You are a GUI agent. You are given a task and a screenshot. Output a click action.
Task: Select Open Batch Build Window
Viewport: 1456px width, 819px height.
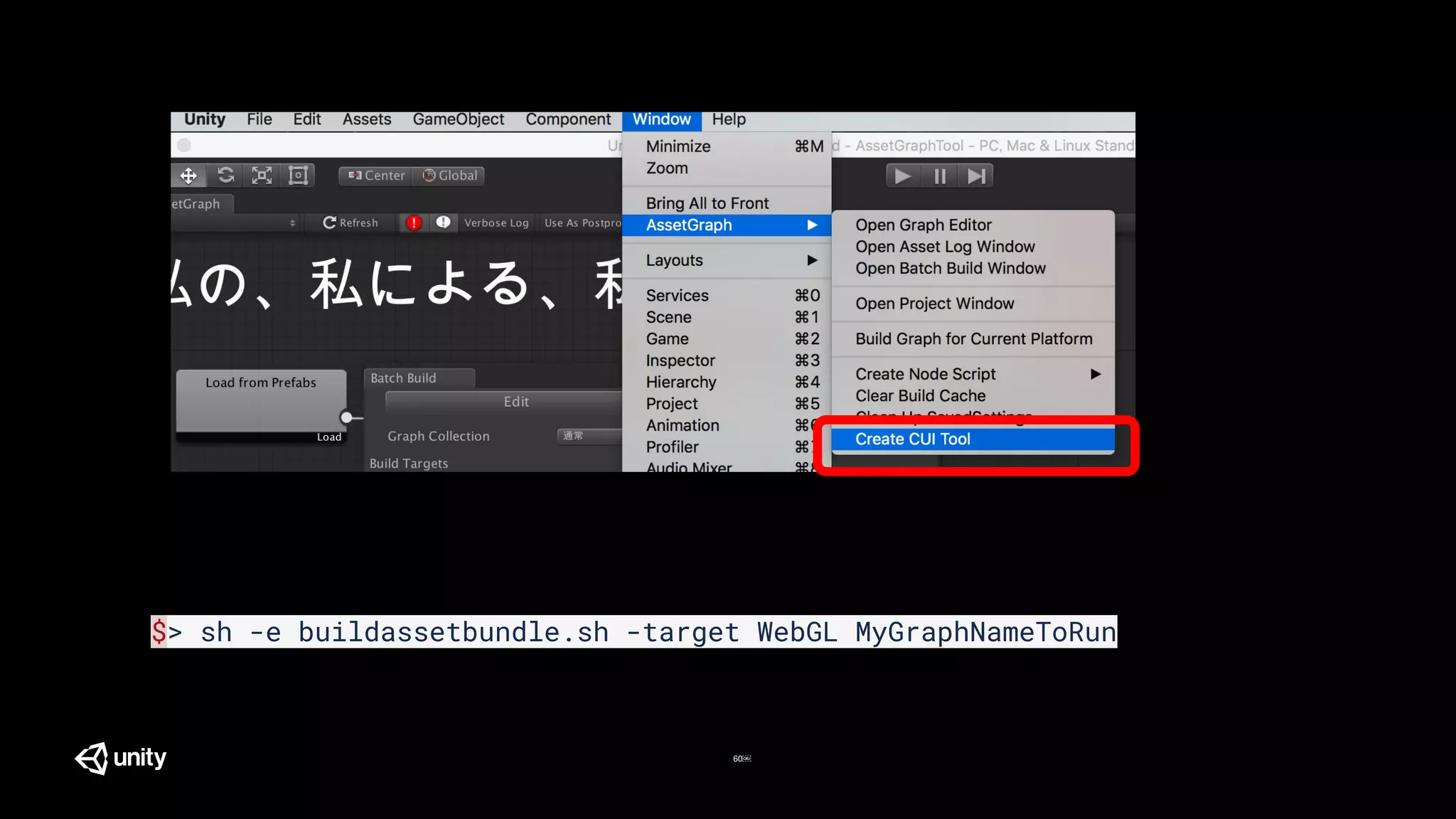[x=973, y=268]
